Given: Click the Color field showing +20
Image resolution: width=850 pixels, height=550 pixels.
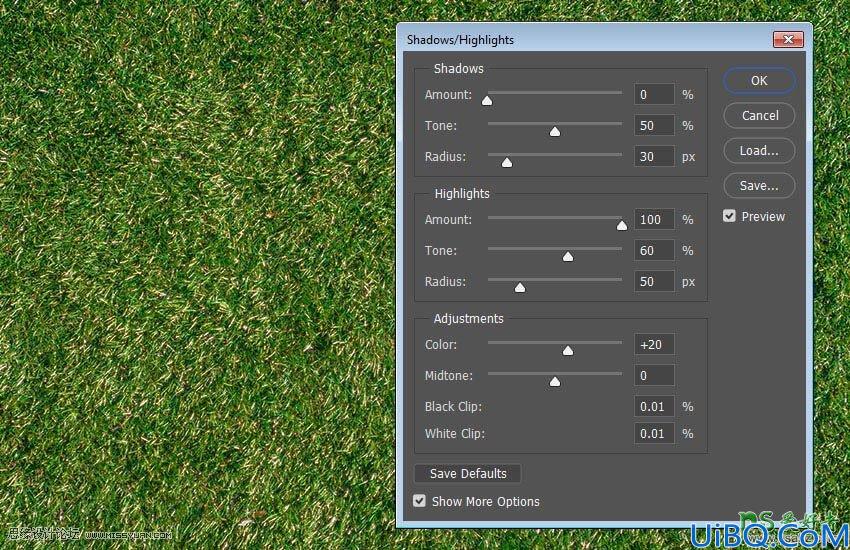Looking at the screenshot, I should 654,345.
